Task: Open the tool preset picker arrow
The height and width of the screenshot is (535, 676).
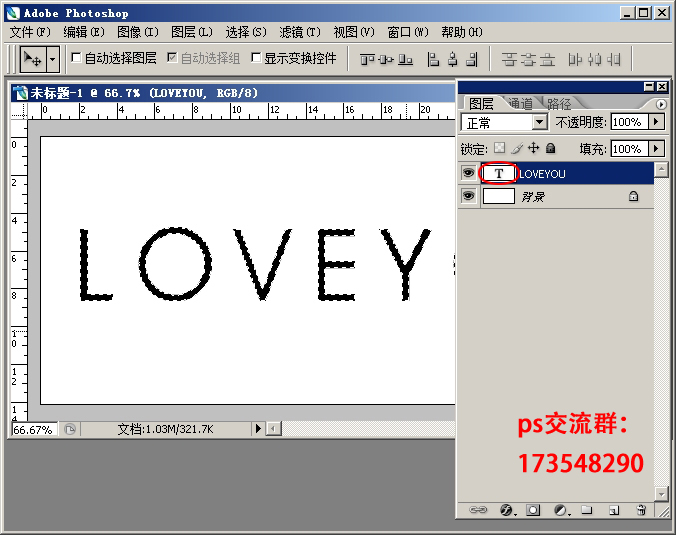Action: click(53, 59)
